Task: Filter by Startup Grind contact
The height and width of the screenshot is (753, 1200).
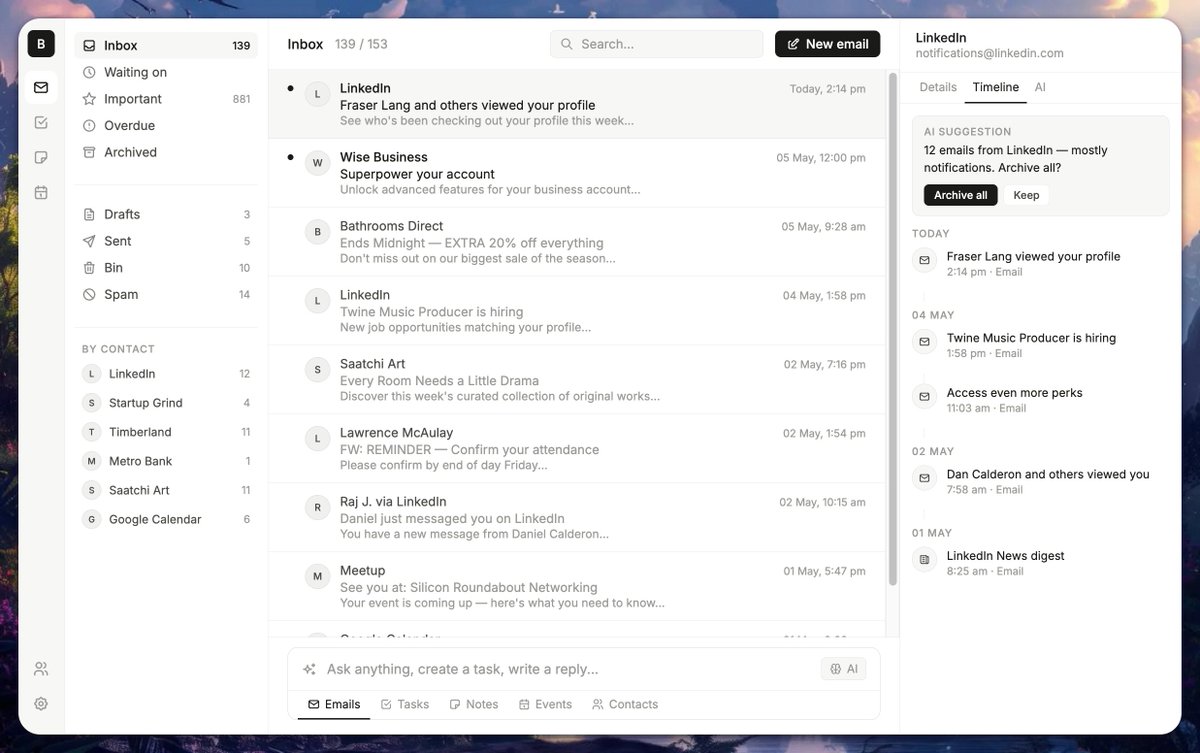Action: 166,403
